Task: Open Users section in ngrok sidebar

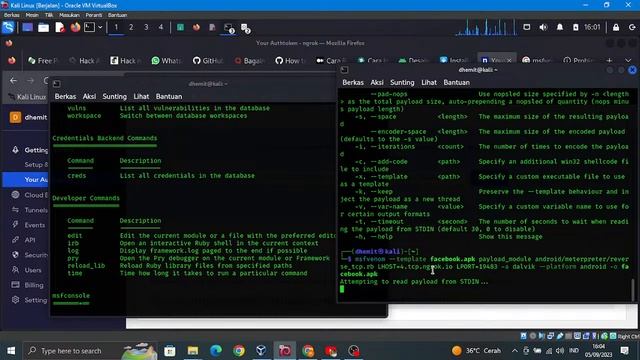Action: pyautogui.click(x=27, y=270)
